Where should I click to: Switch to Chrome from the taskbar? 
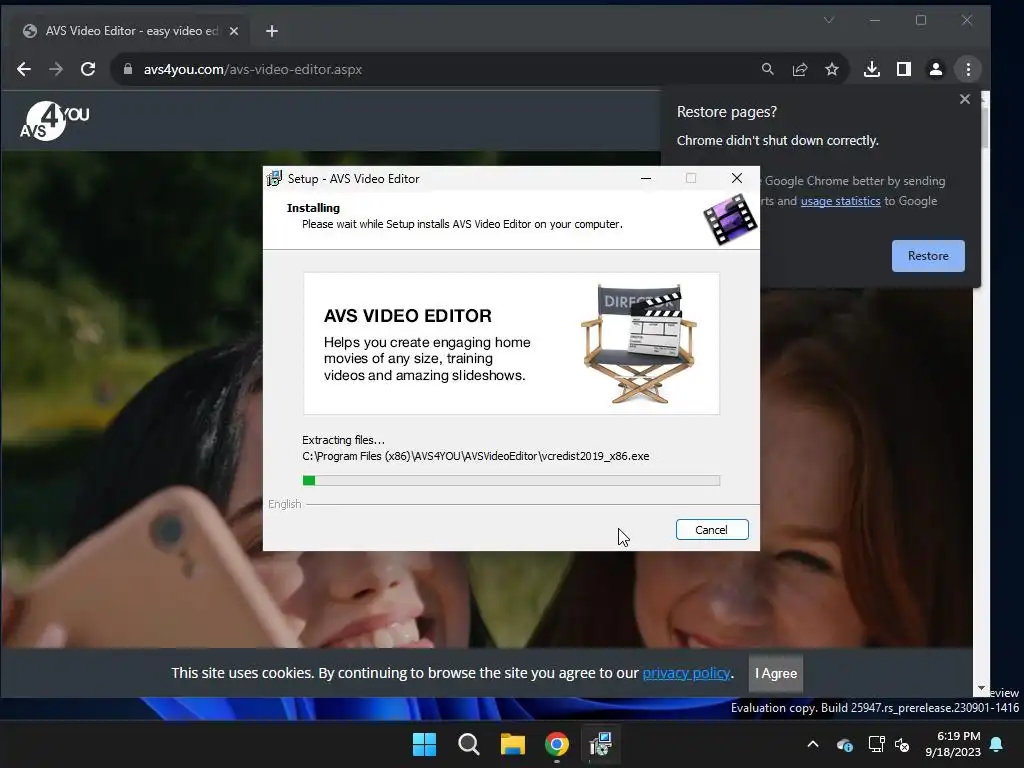pos(557,744)
